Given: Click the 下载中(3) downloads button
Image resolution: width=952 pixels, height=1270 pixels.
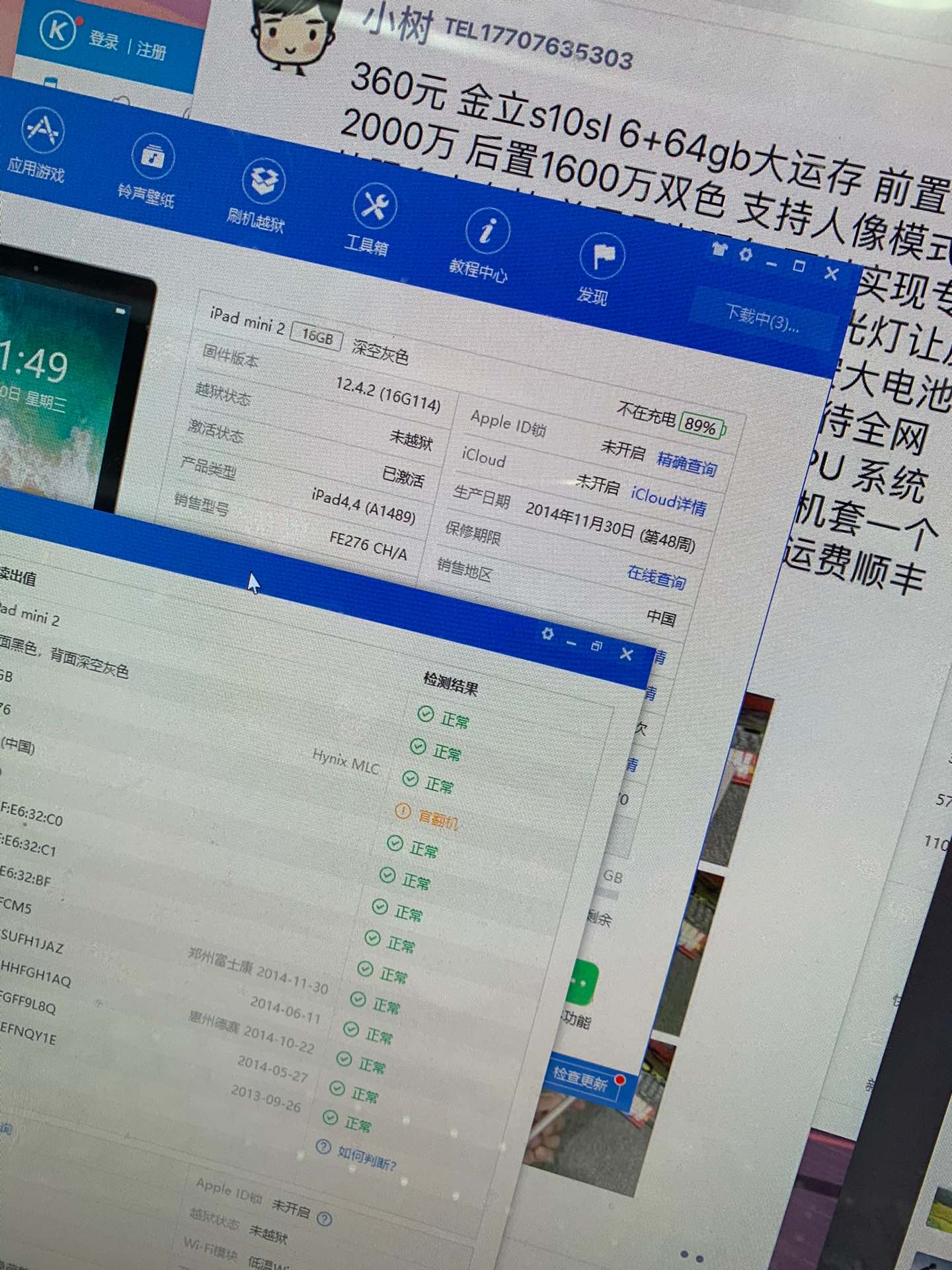Looking at the screenshot, I should [764, 317].
